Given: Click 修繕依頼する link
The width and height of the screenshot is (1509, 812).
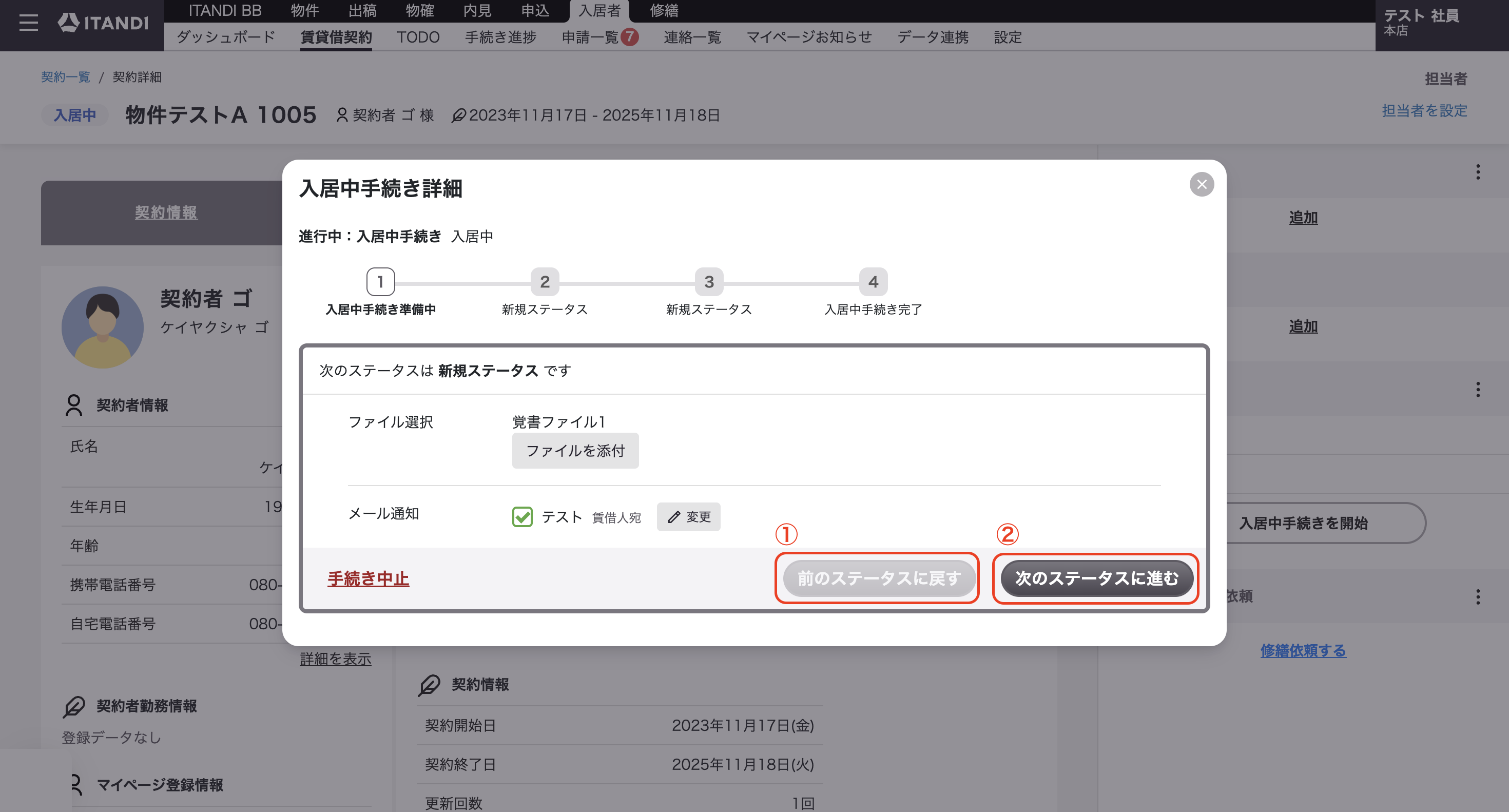Looking at the screenshot, I should 1303,650.
